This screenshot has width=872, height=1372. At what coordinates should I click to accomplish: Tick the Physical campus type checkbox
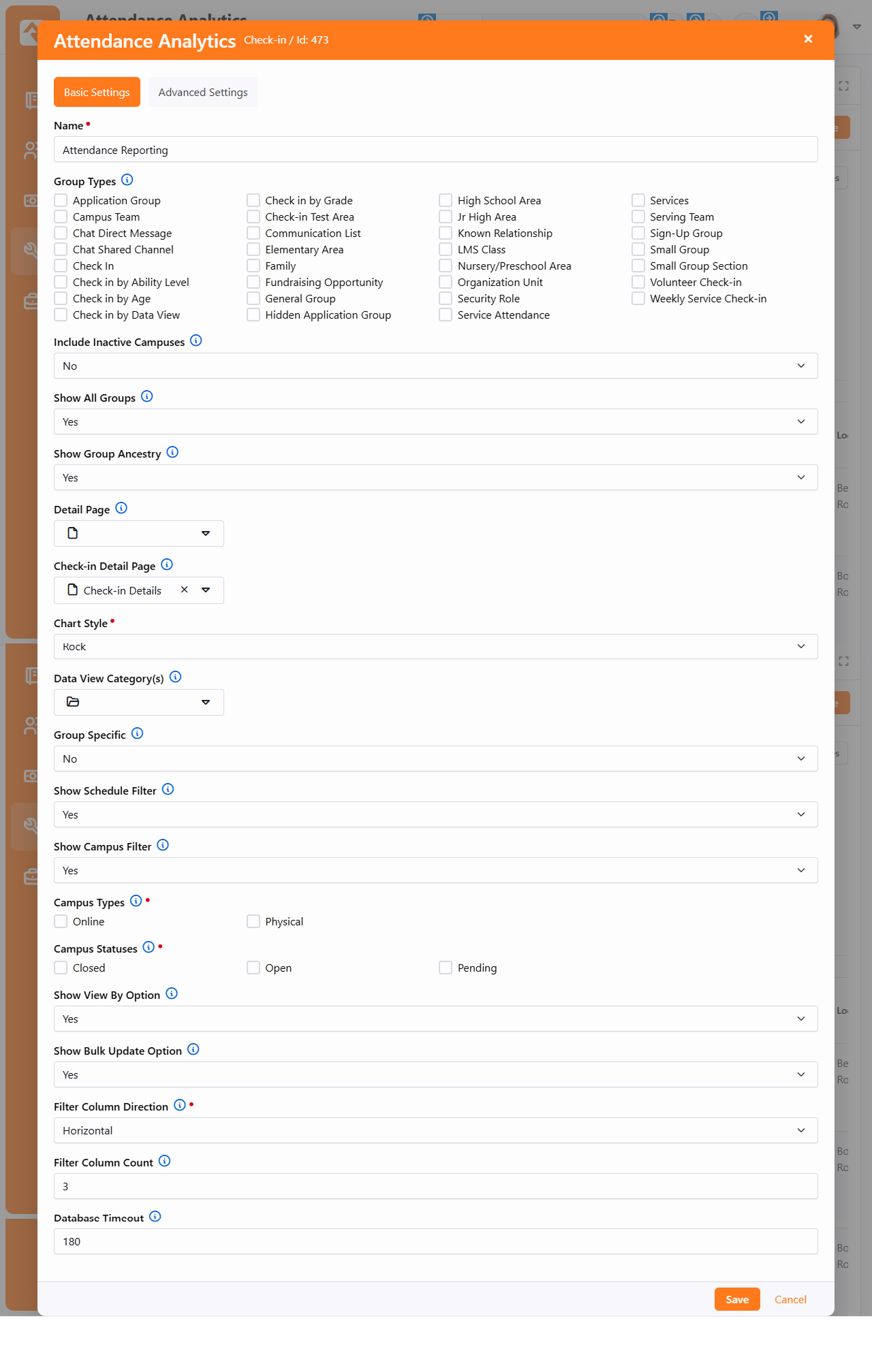point(253,922)
